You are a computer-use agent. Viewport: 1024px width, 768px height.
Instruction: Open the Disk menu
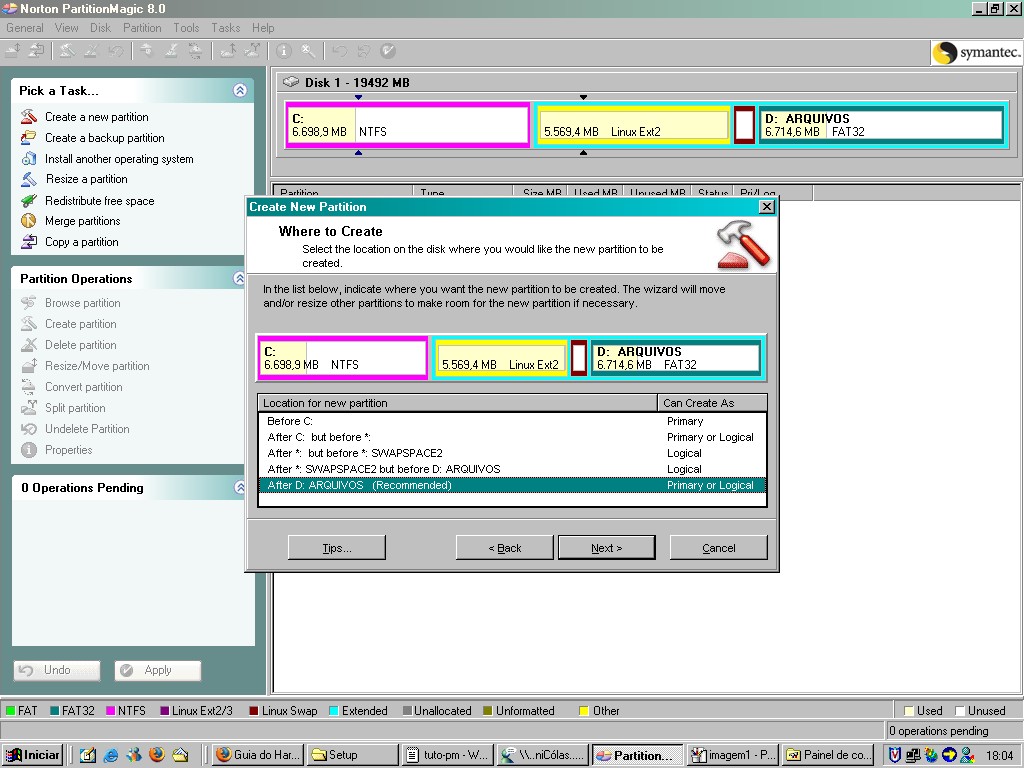pos(101,28)
